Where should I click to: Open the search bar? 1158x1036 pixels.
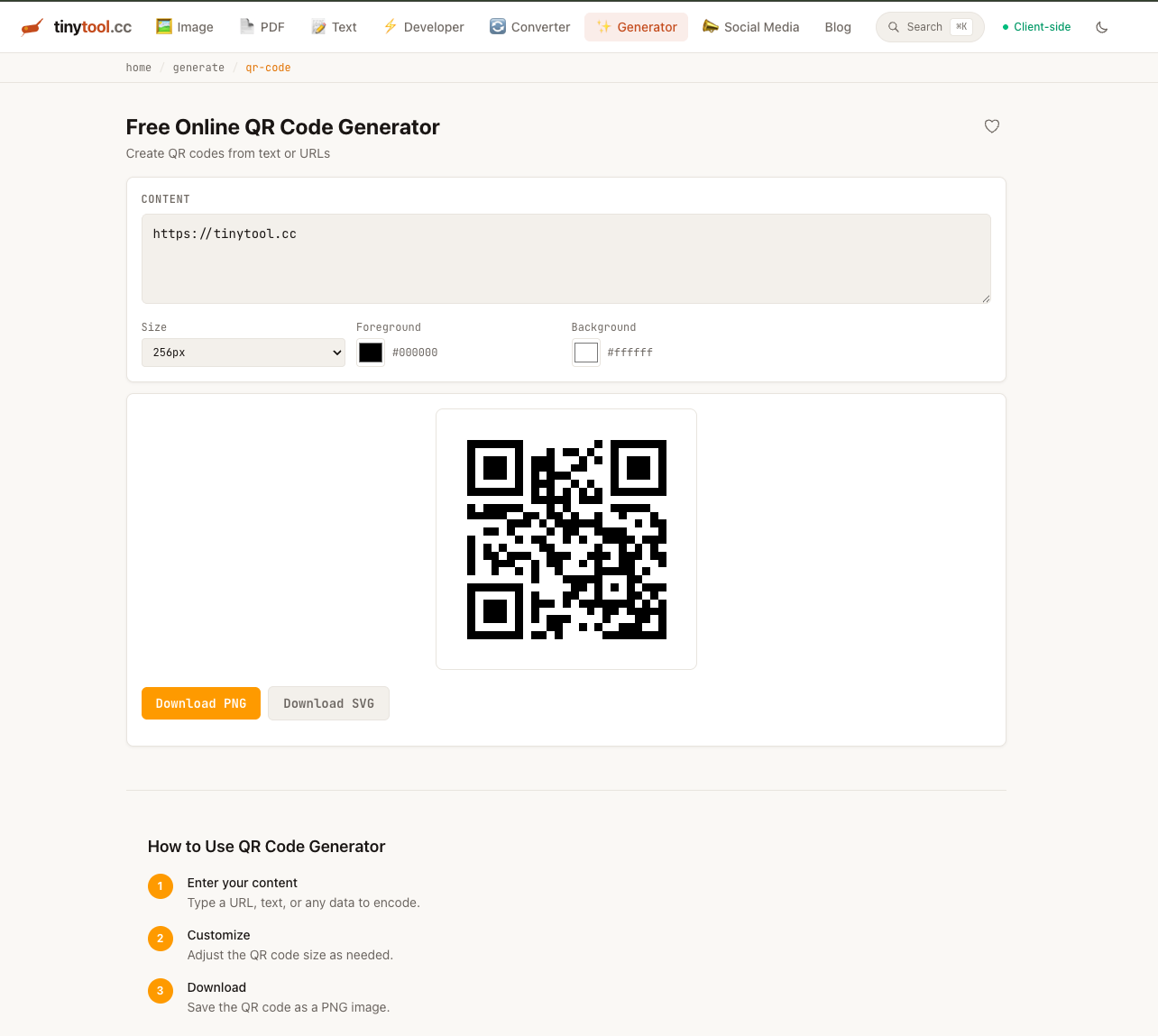(929, 27)
